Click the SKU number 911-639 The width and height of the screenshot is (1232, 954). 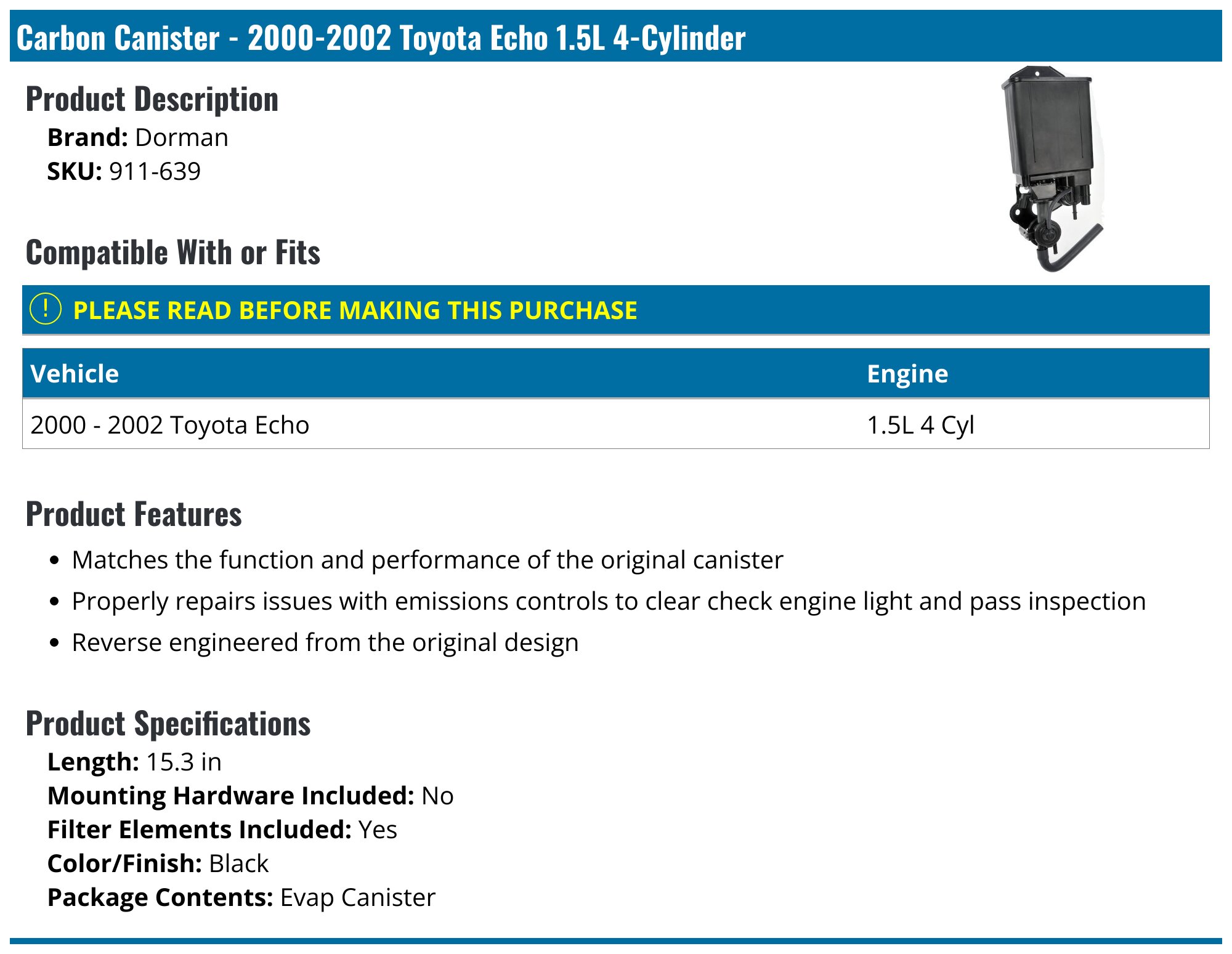[155, 171]
